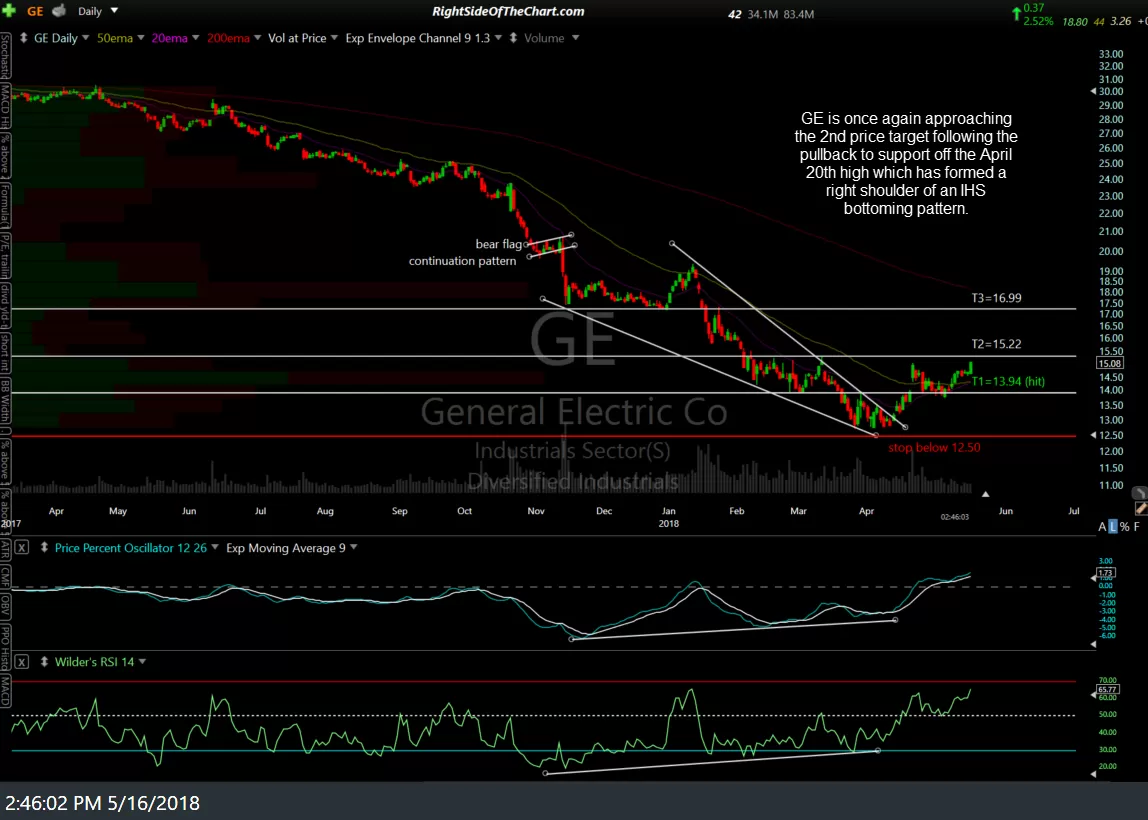The height and width of the screenshot is (820, 1148).
Task: Click the green plus add-chart icon
Action: [9, 11]
